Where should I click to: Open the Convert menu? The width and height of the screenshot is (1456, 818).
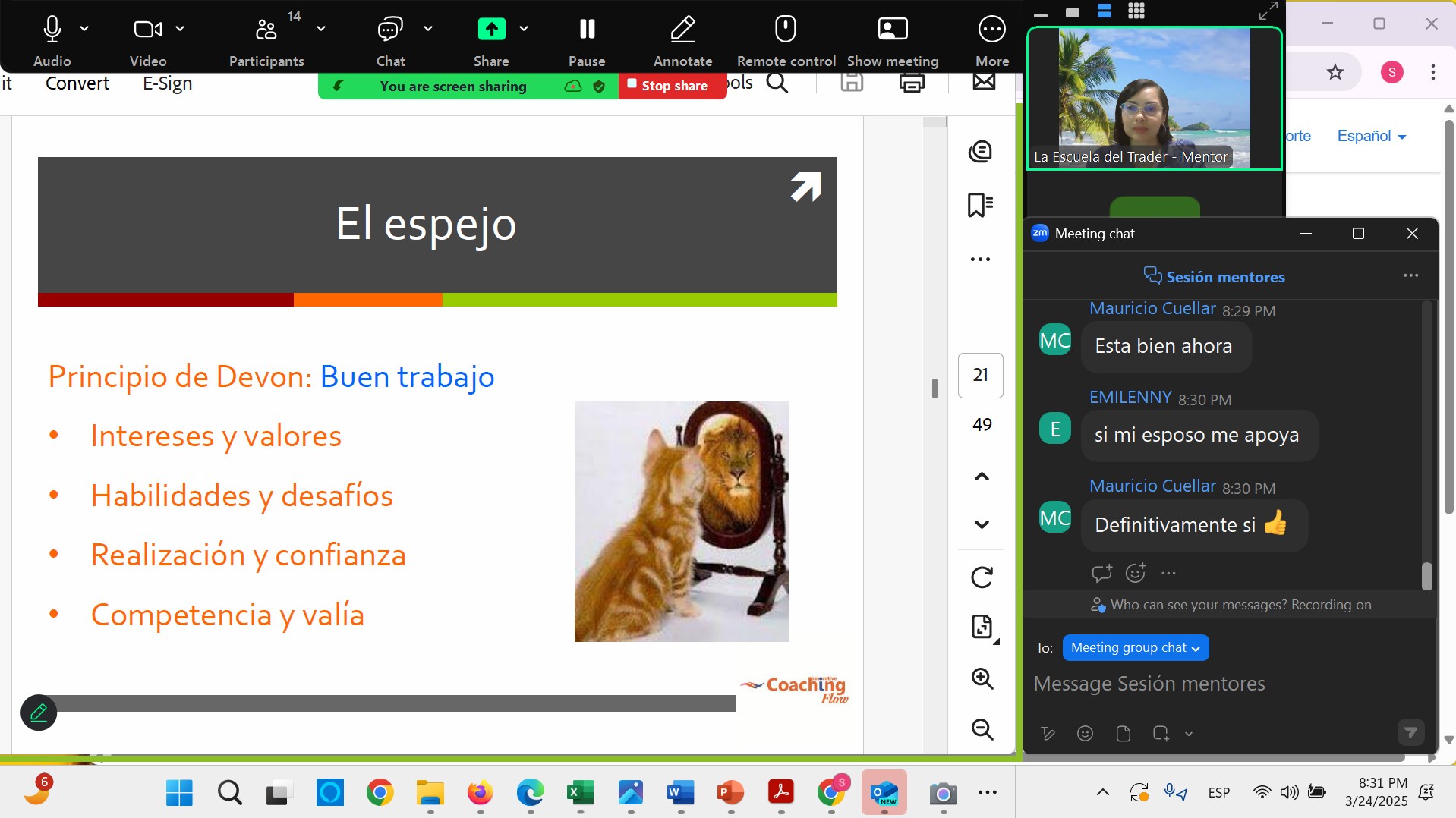click(77, 83)
